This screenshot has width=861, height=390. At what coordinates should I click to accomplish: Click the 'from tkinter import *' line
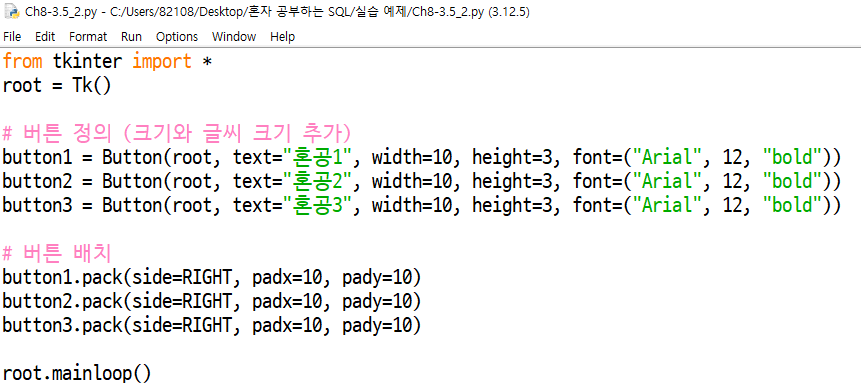tap(107, 61)
